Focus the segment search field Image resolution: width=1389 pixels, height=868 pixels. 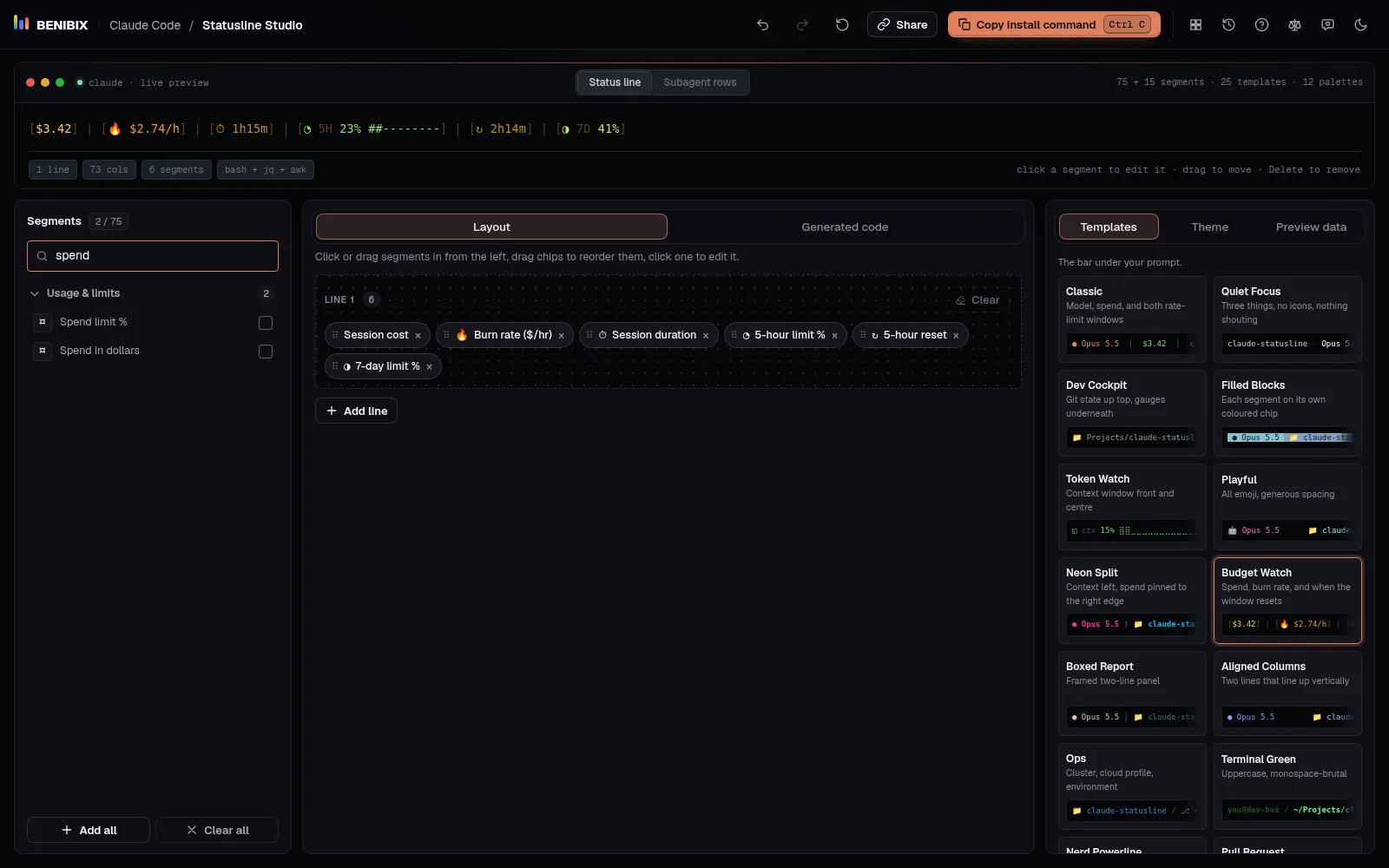pyautogui.click(x=153, y=256)
